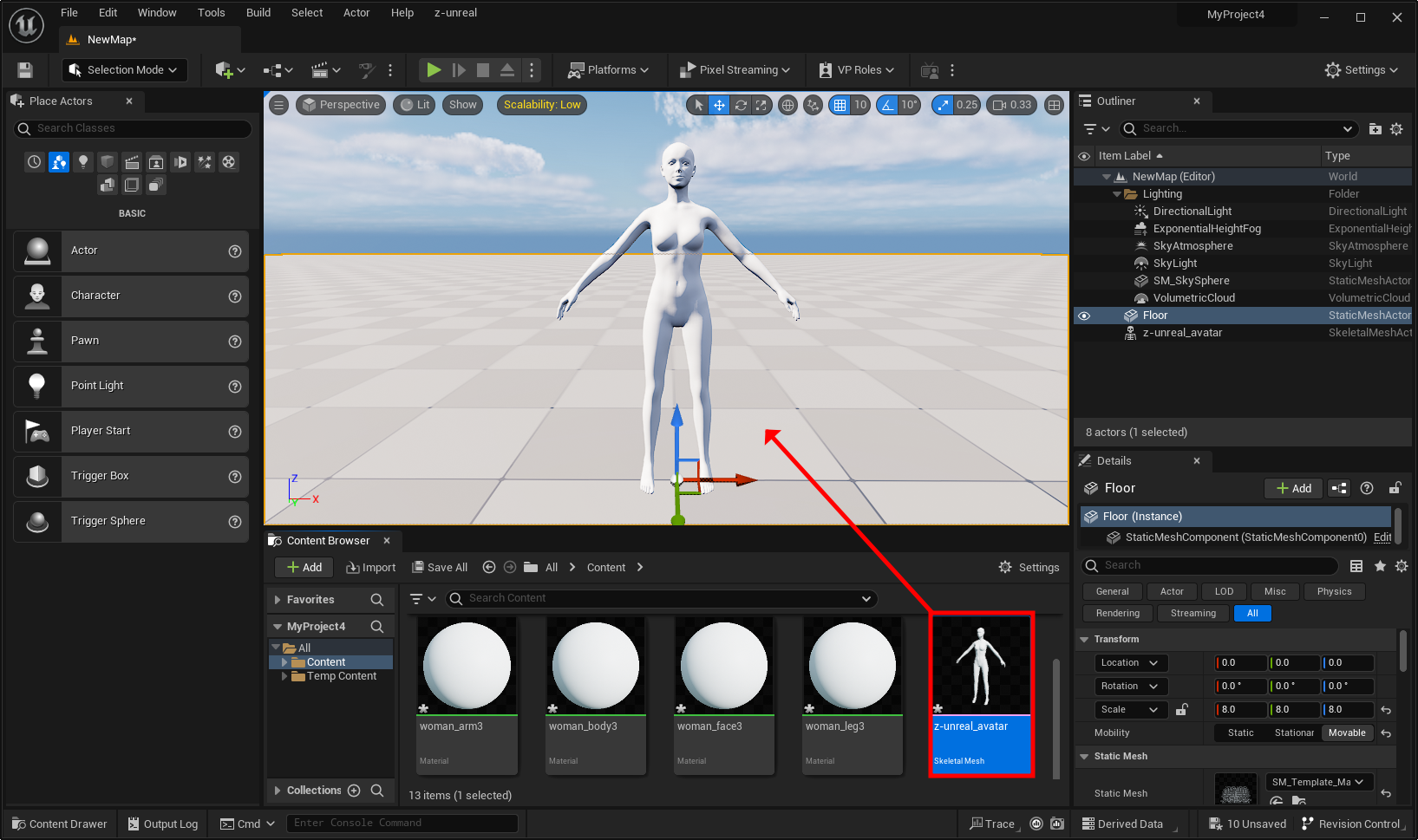Create a new folder in the Outliner

pyautogui.click(x=1376, y=129)
